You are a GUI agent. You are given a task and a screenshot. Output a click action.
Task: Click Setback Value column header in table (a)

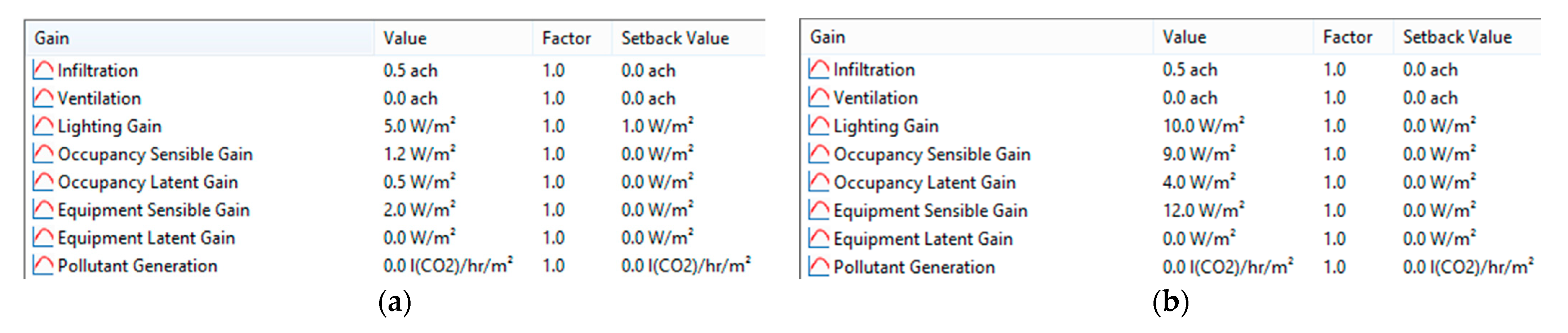(x=674, y=38)
